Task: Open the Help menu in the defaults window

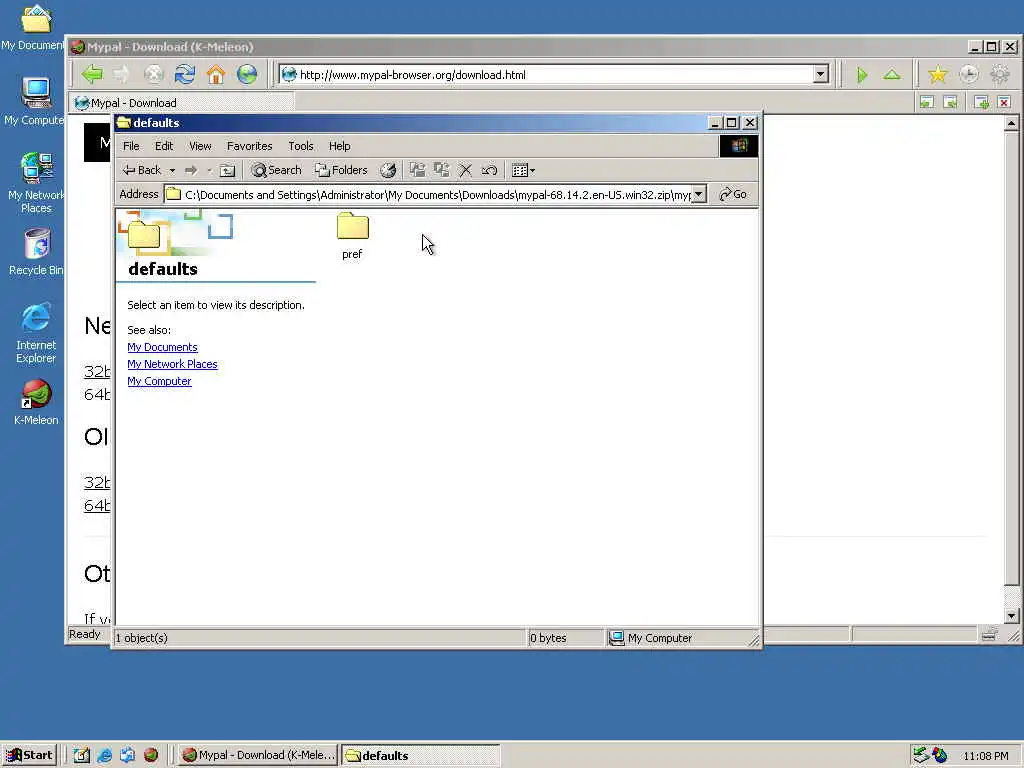Action: click(340, 146)
